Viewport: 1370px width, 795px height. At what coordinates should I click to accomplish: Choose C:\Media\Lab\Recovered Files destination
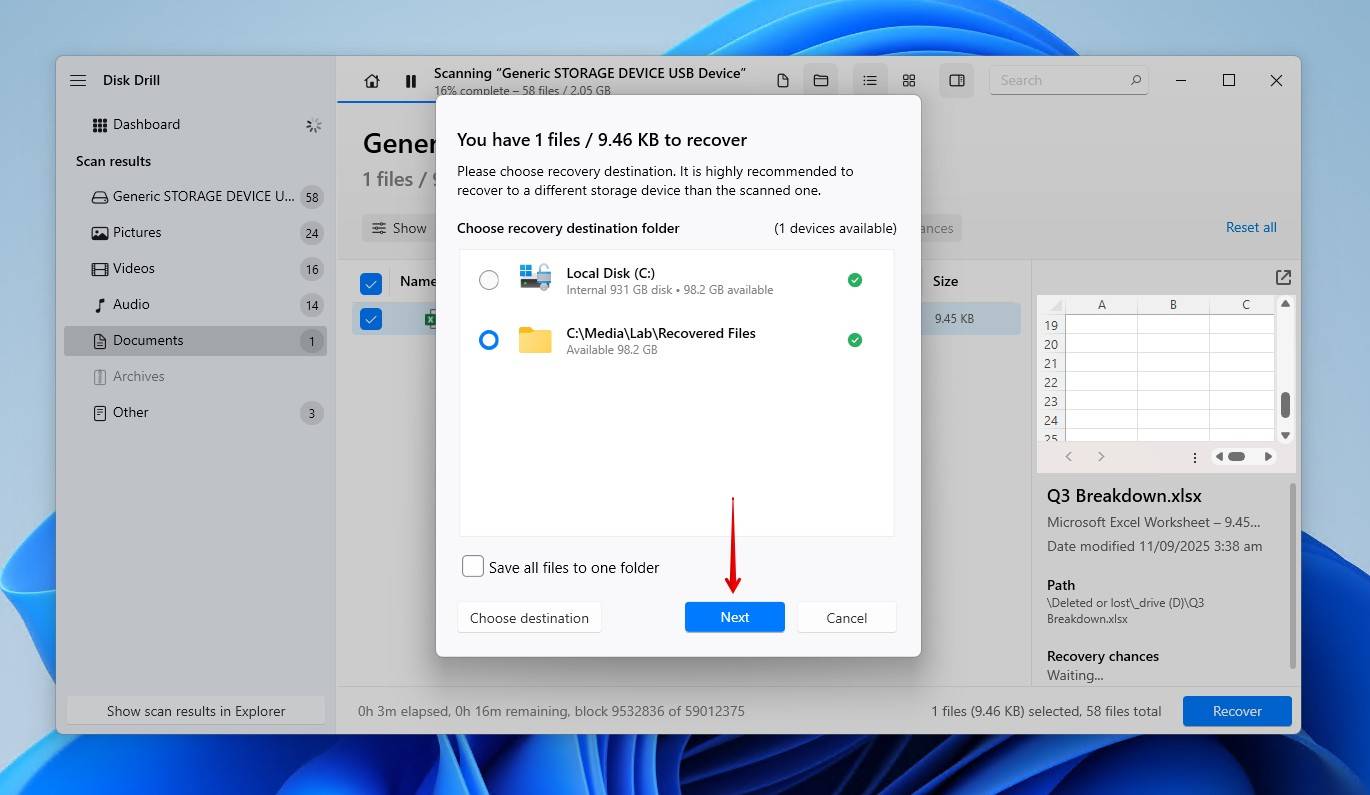[489, 340]
